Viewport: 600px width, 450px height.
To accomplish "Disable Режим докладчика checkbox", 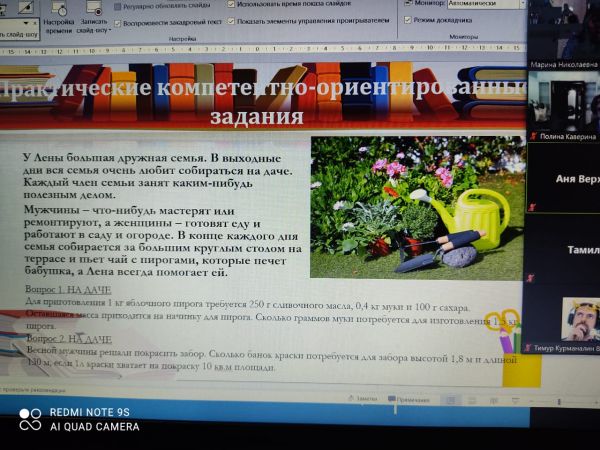I will pos(407,20).
